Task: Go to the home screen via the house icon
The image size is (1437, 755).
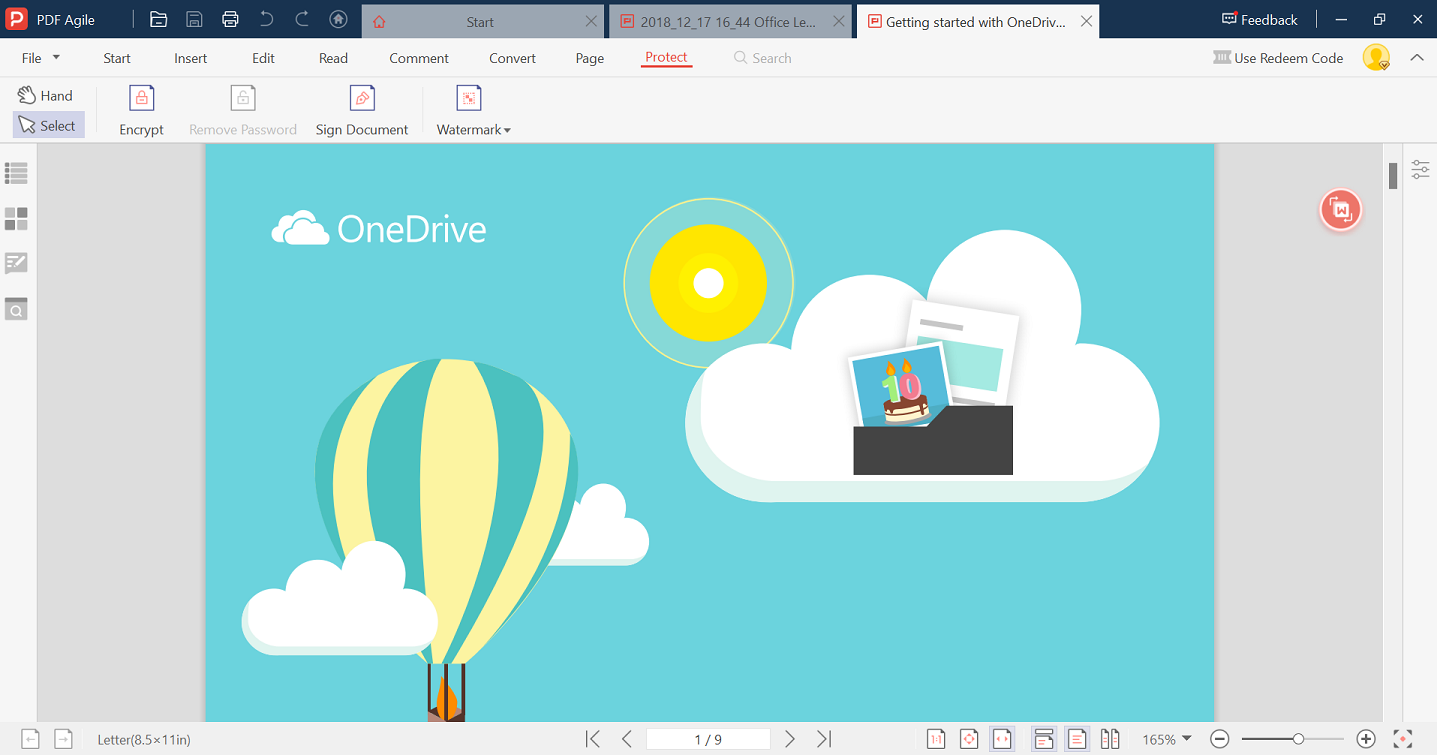Action: click(338, 19)
